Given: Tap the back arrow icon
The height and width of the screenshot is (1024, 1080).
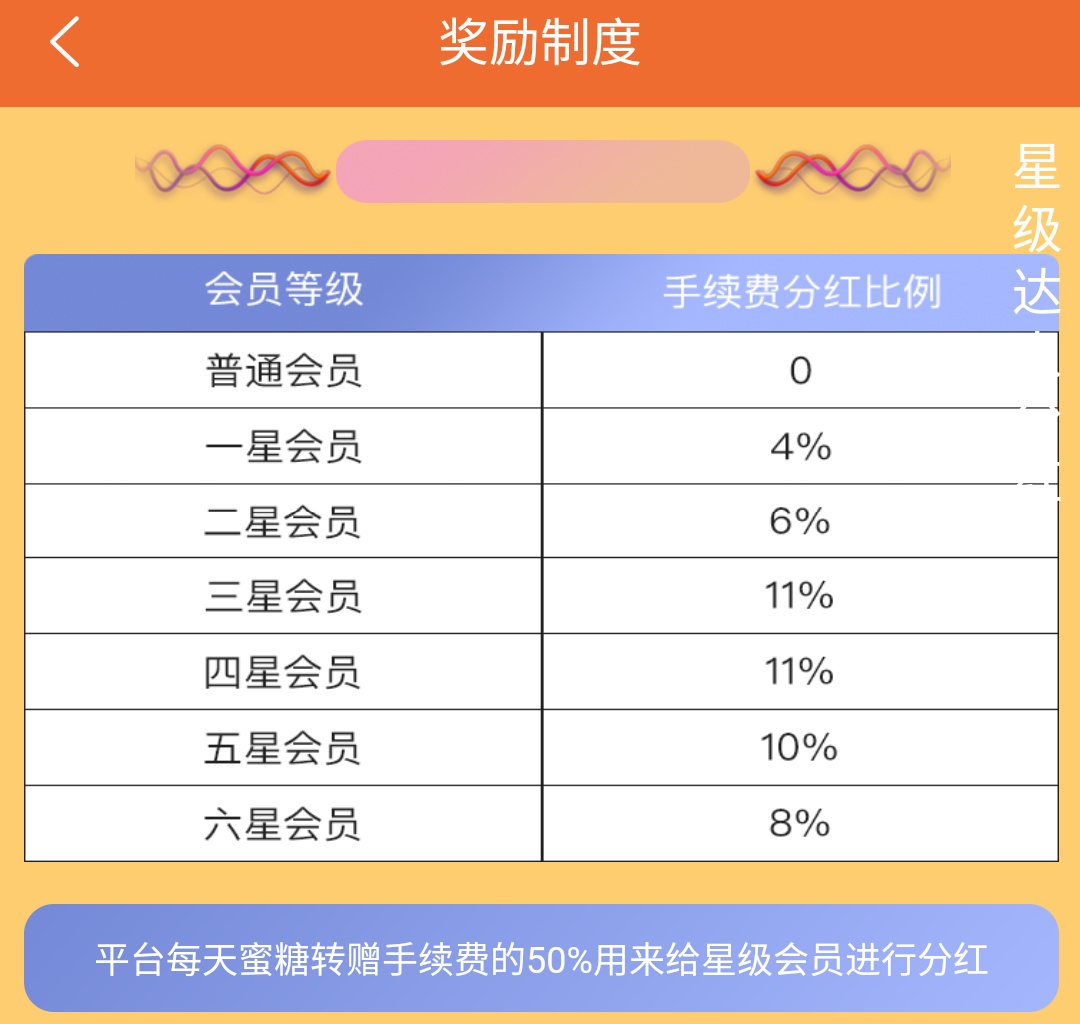Looking at the screenshot, I should point(65,42).
